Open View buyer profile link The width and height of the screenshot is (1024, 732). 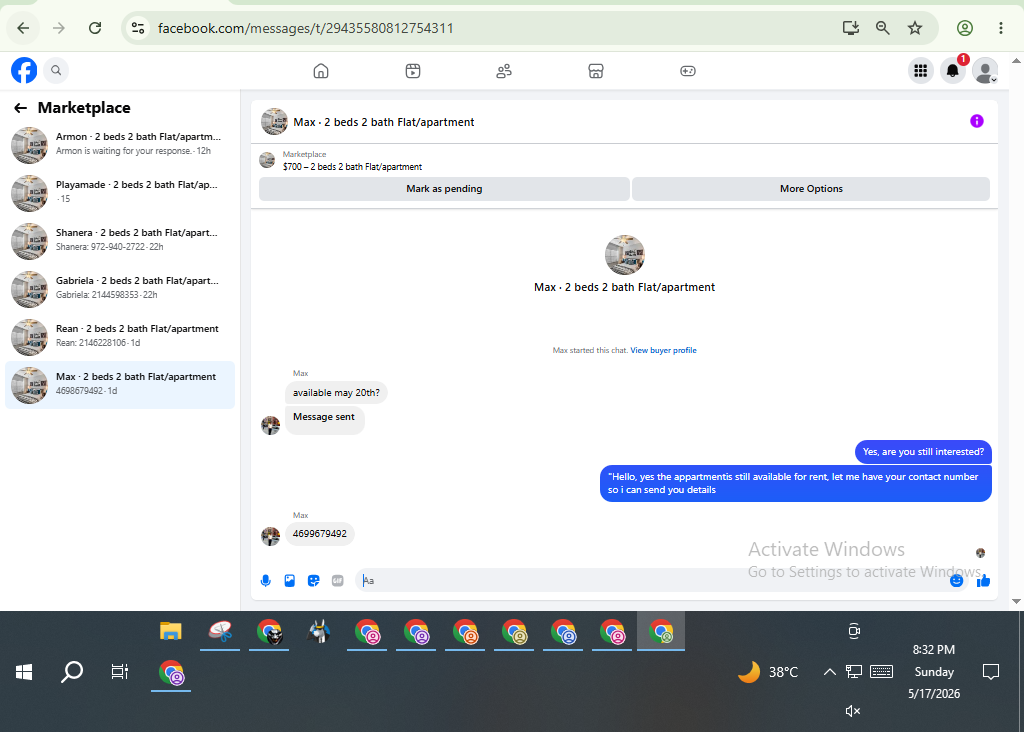point(663,351)
